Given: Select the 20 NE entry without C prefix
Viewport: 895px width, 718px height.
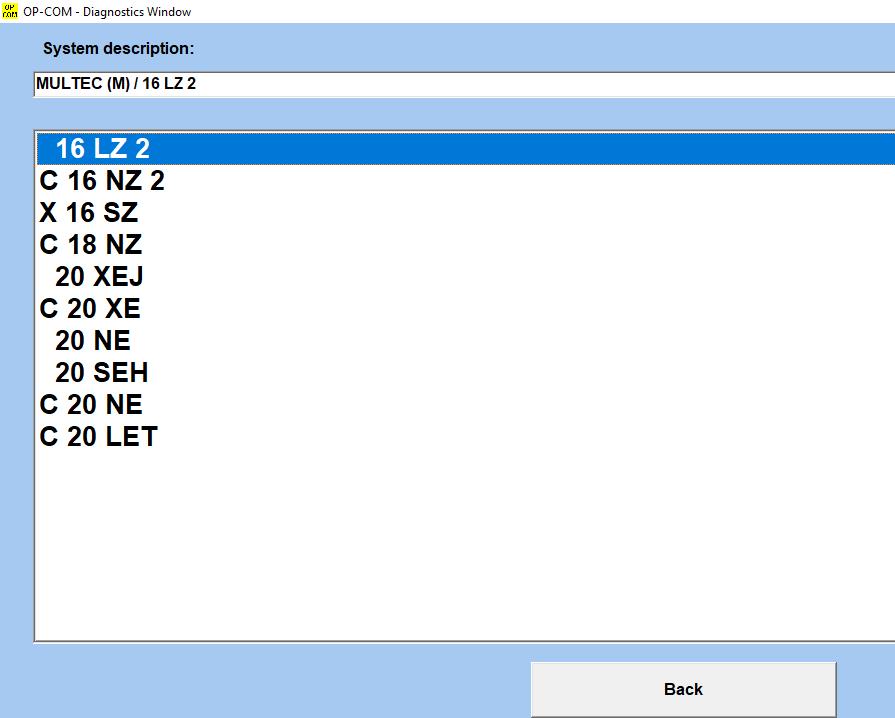Looking at the screenshot, I should tap(466, 341).
